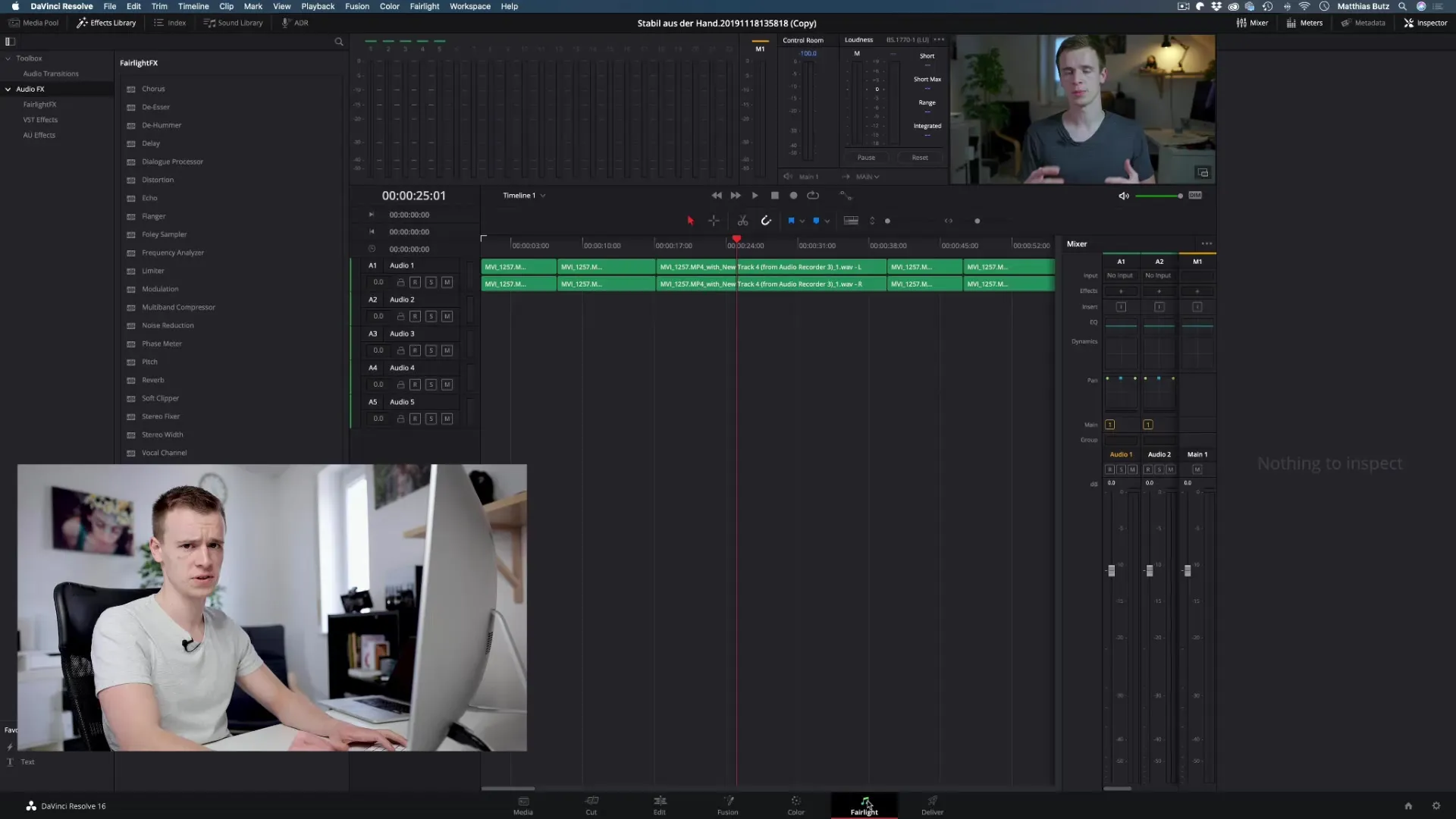Open project settings gear icon
The height and width of the screenshot is (819, 1456).
[x=1436, y=805]
